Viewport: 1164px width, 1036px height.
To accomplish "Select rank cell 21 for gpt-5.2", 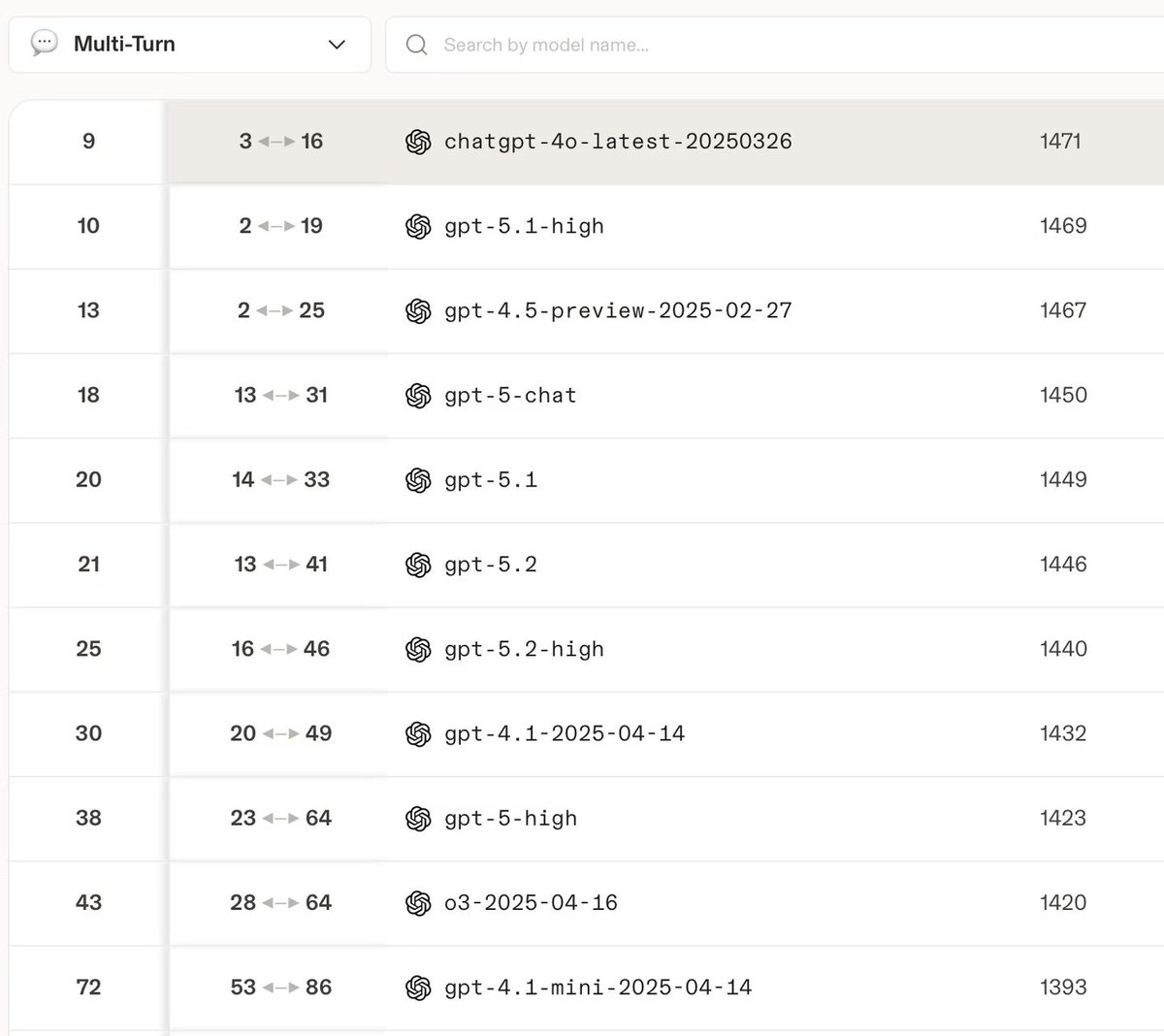I will pyautogui.click(x=88, y=565).
